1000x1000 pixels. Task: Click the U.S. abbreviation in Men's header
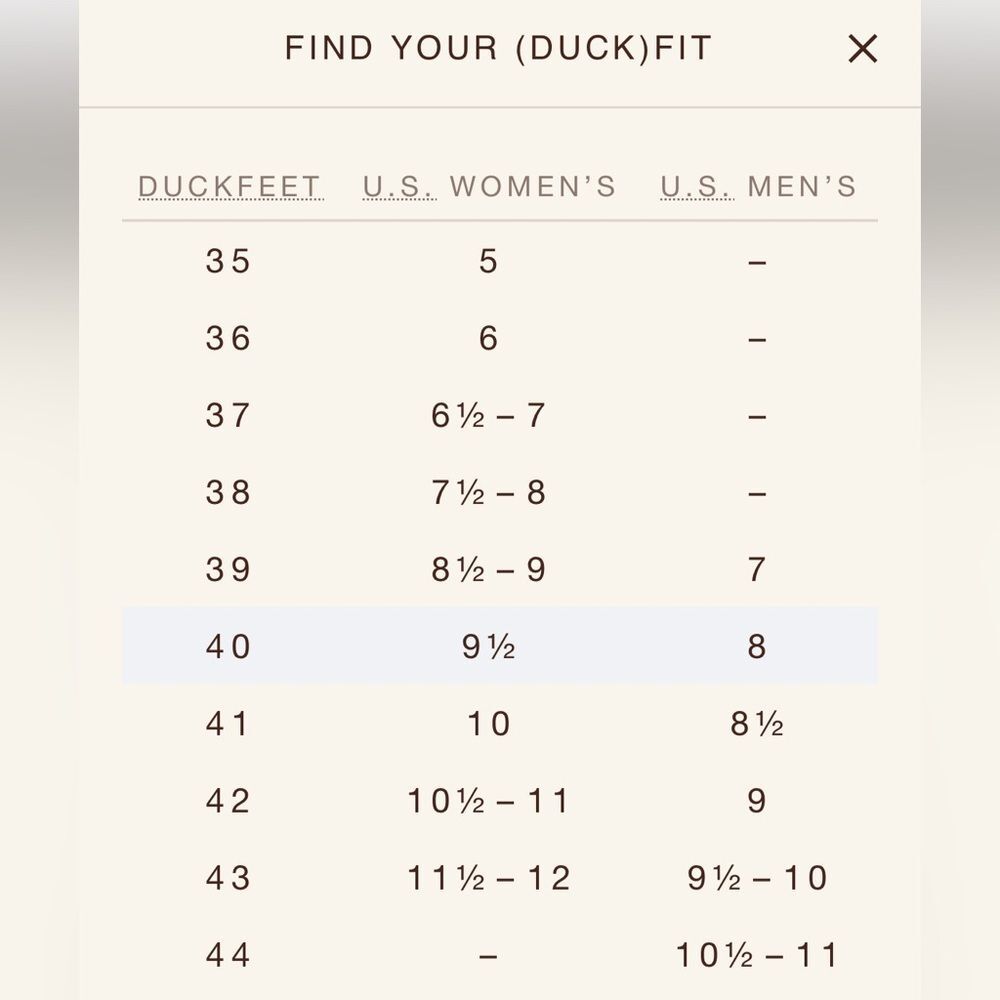[x=697, y=187]
